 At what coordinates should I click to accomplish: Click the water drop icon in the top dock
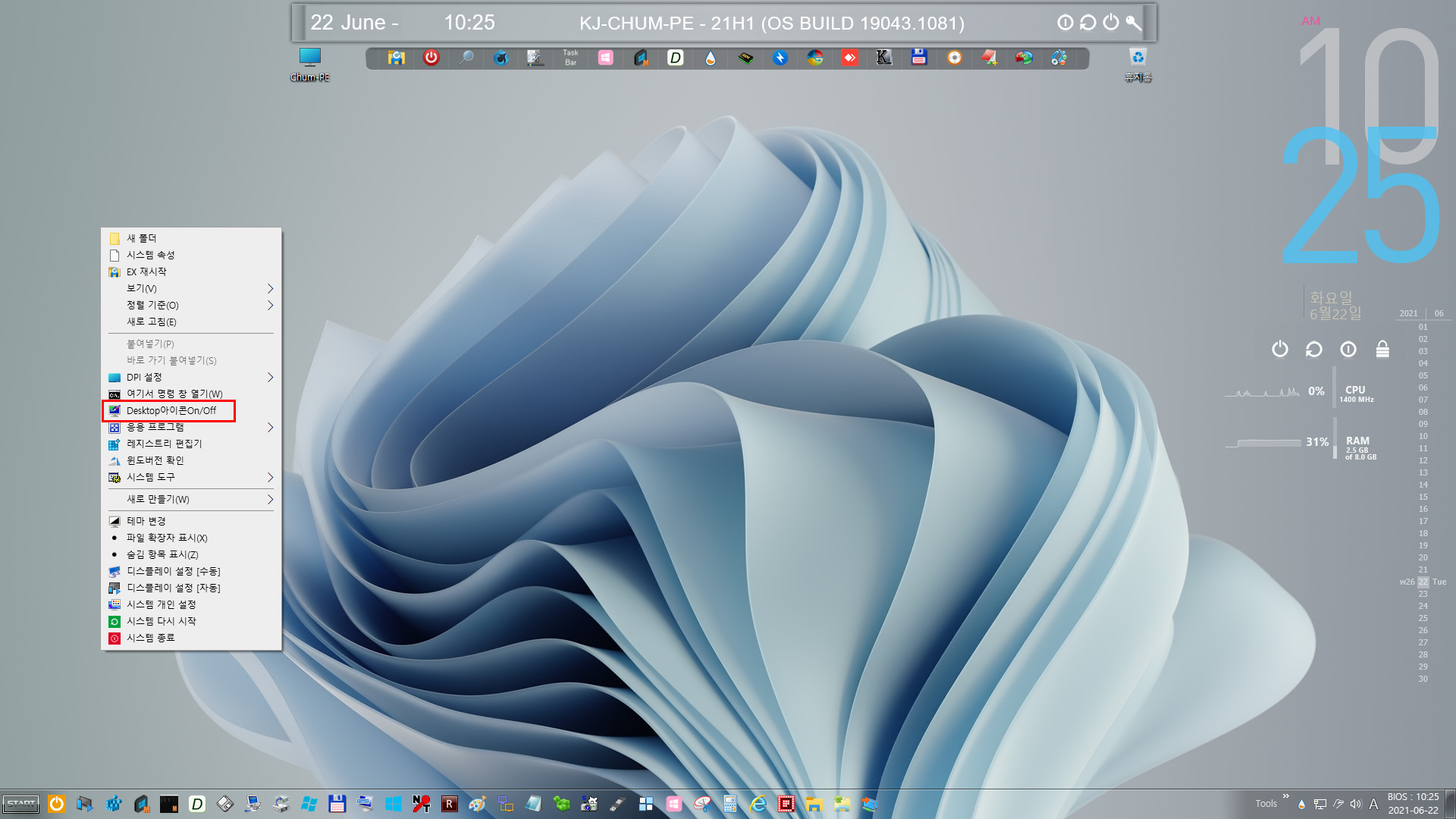point(710,58)
